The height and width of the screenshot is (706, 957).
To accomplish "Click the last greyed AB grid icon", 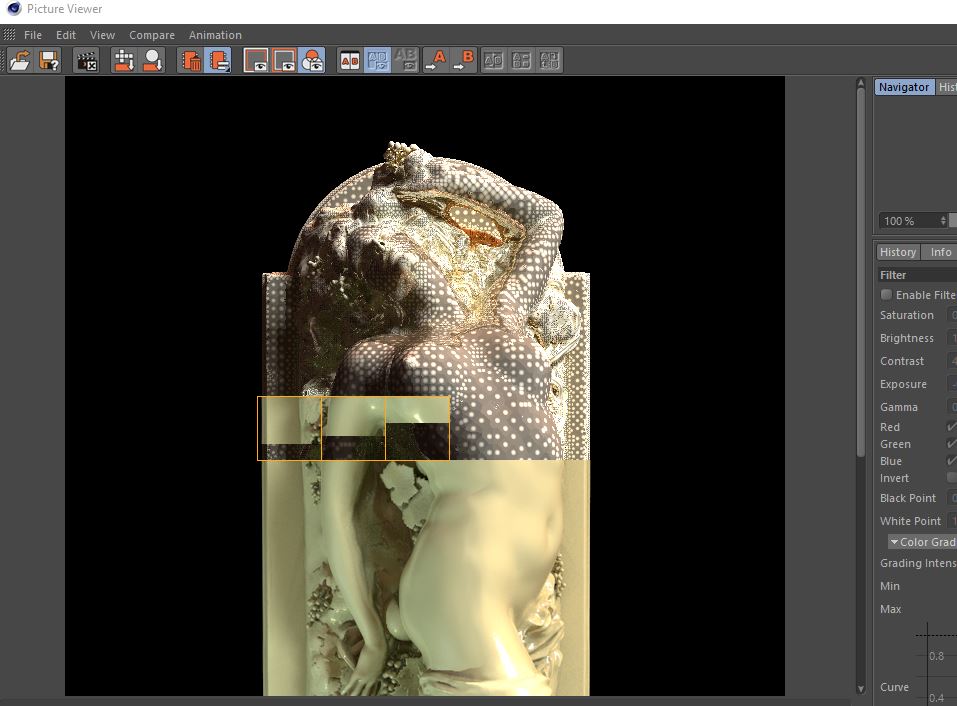I will point(549,60).
